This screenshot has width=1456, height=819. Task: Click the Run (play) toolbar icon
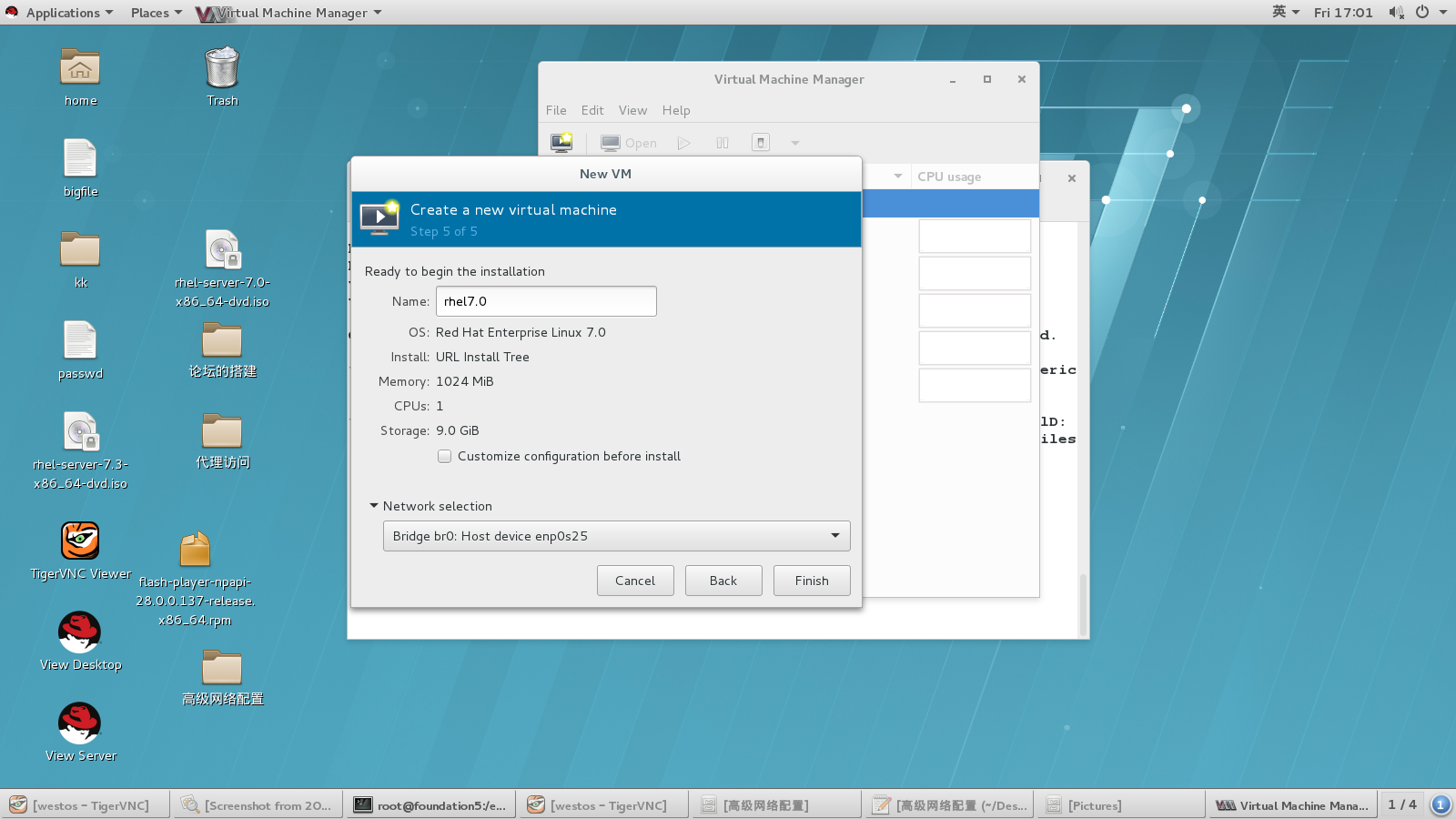click(x=684, y=143)
